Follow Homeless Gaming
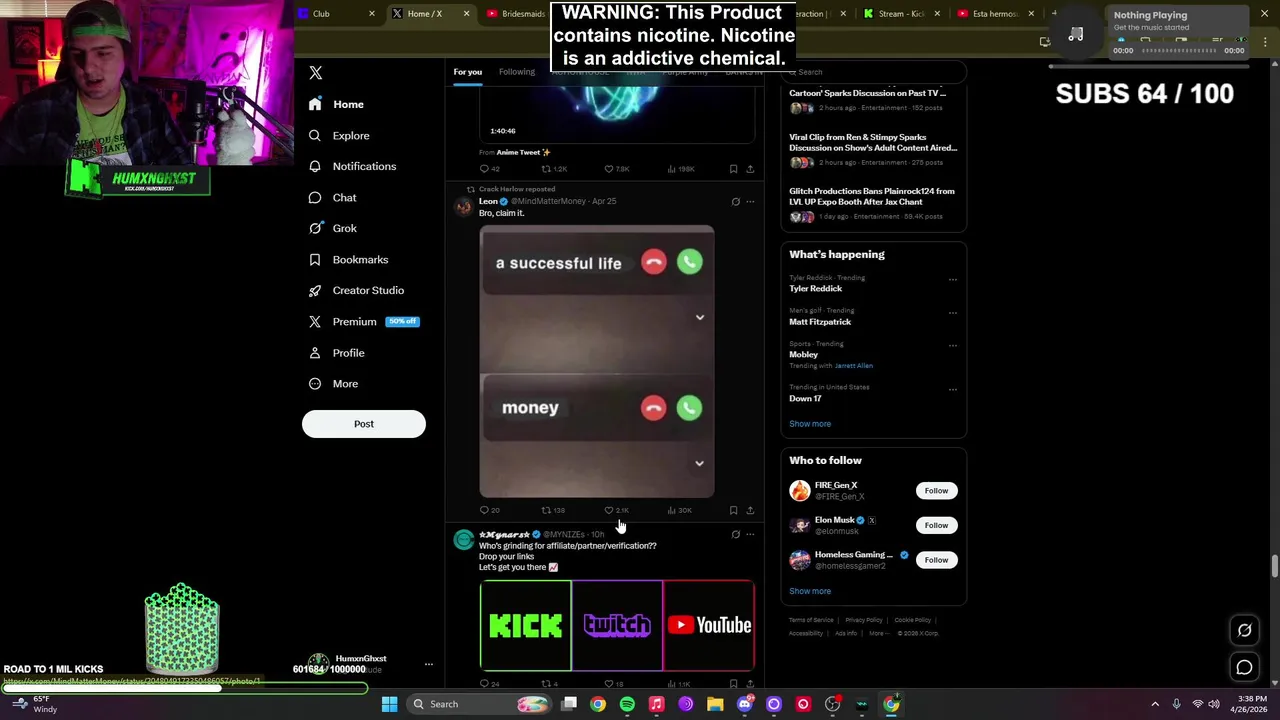 [936, 560]
